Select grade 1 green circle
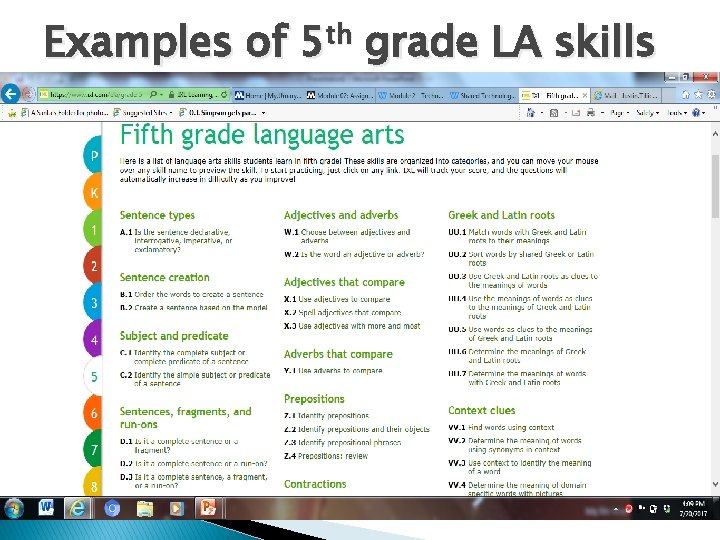The height and width of the screenshot is (540, 720). pyautogui.click(x=93, y=229)
